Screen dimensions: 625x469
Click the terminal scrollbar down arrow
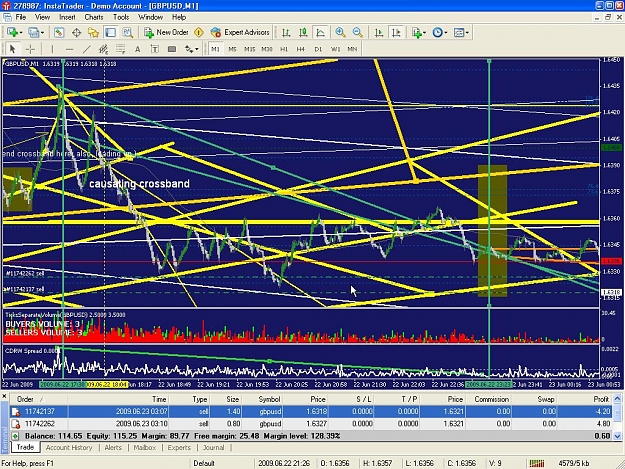point(618,436)
